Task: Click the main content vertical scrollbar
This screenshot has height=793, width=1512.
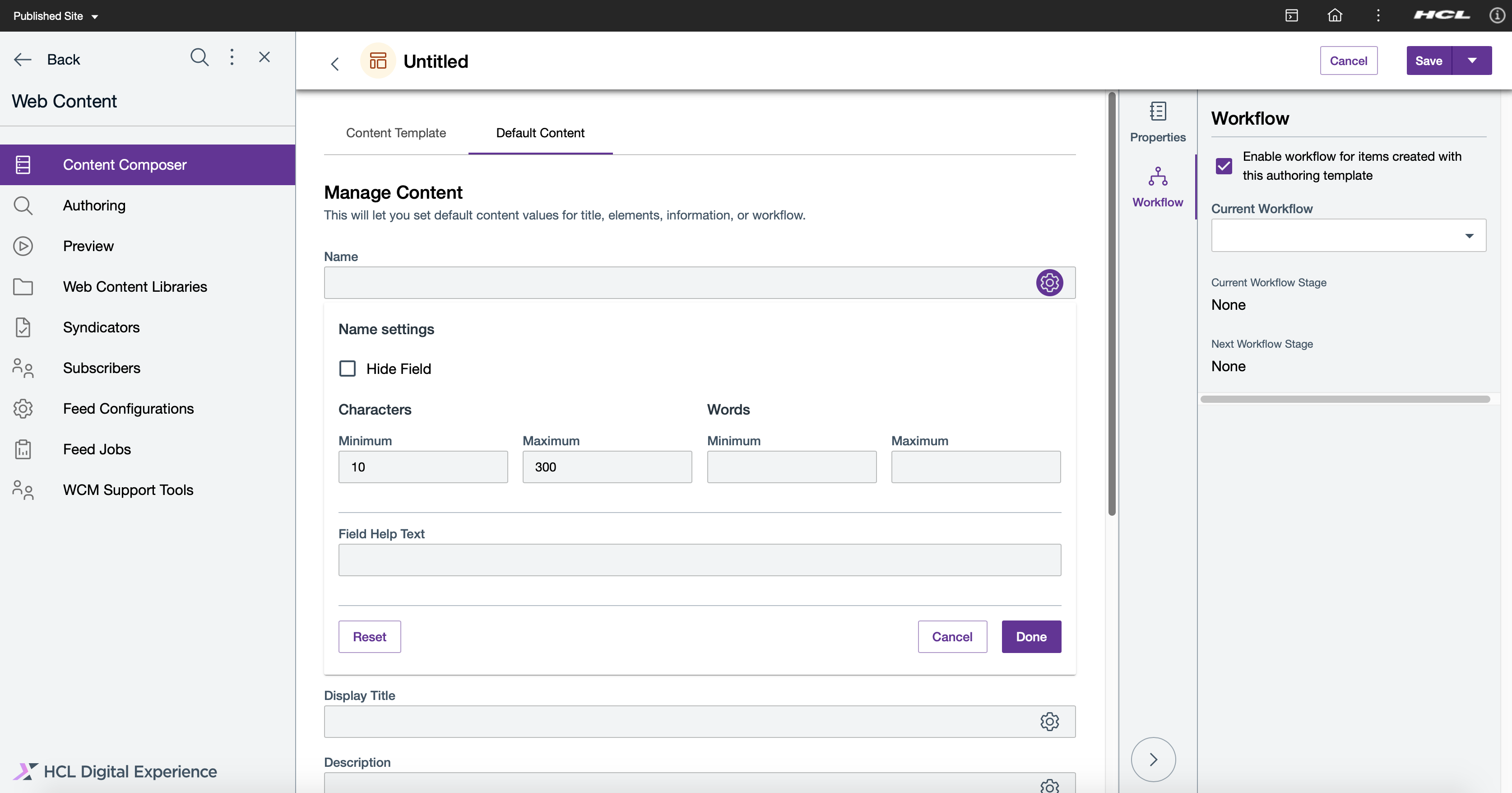Action: 1112,303
